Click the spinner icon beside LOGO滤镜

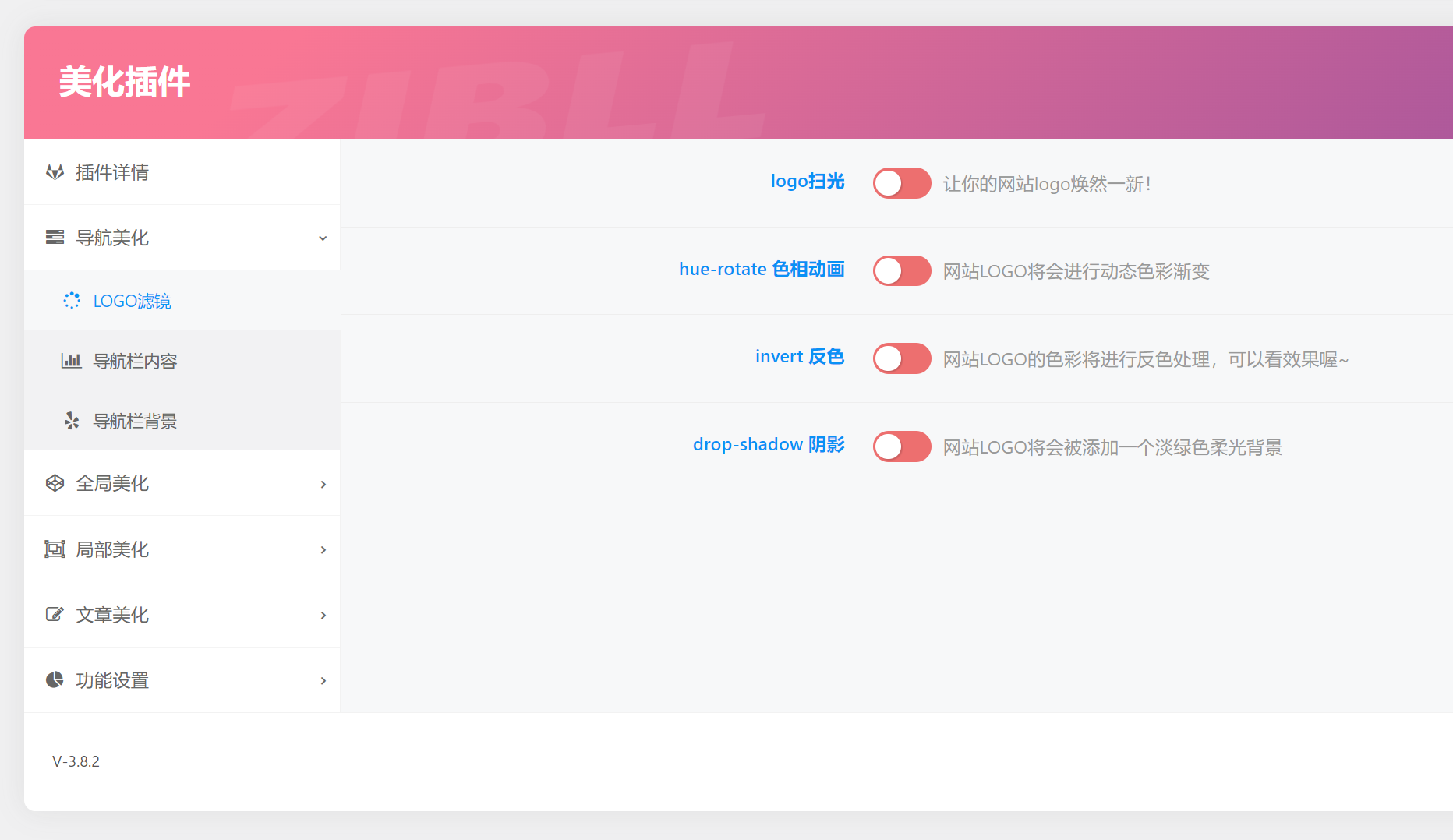coord(72,301)
